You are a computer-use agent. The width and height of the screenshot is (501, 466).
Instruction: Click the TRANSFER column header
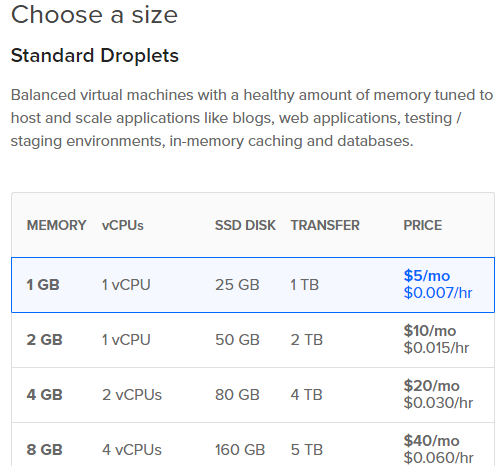[x=325, y=225]
